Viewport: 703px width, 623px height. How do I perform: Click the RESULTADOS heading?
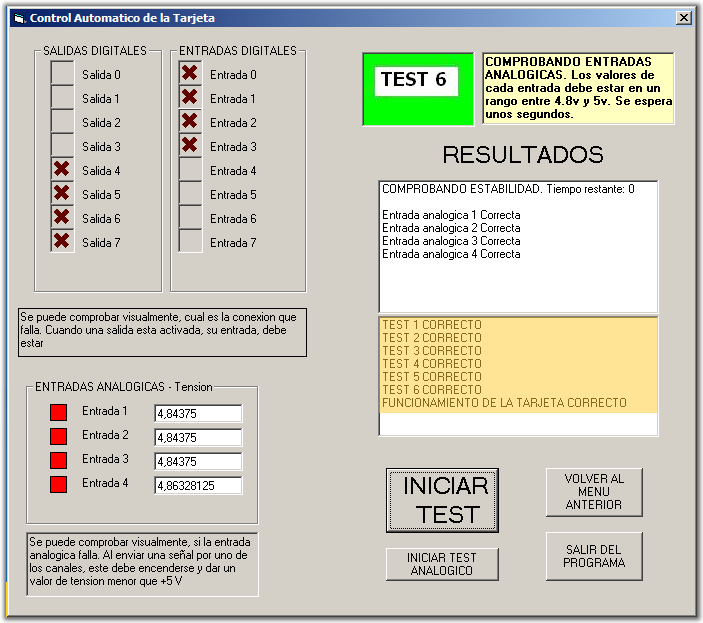point(523,155)
